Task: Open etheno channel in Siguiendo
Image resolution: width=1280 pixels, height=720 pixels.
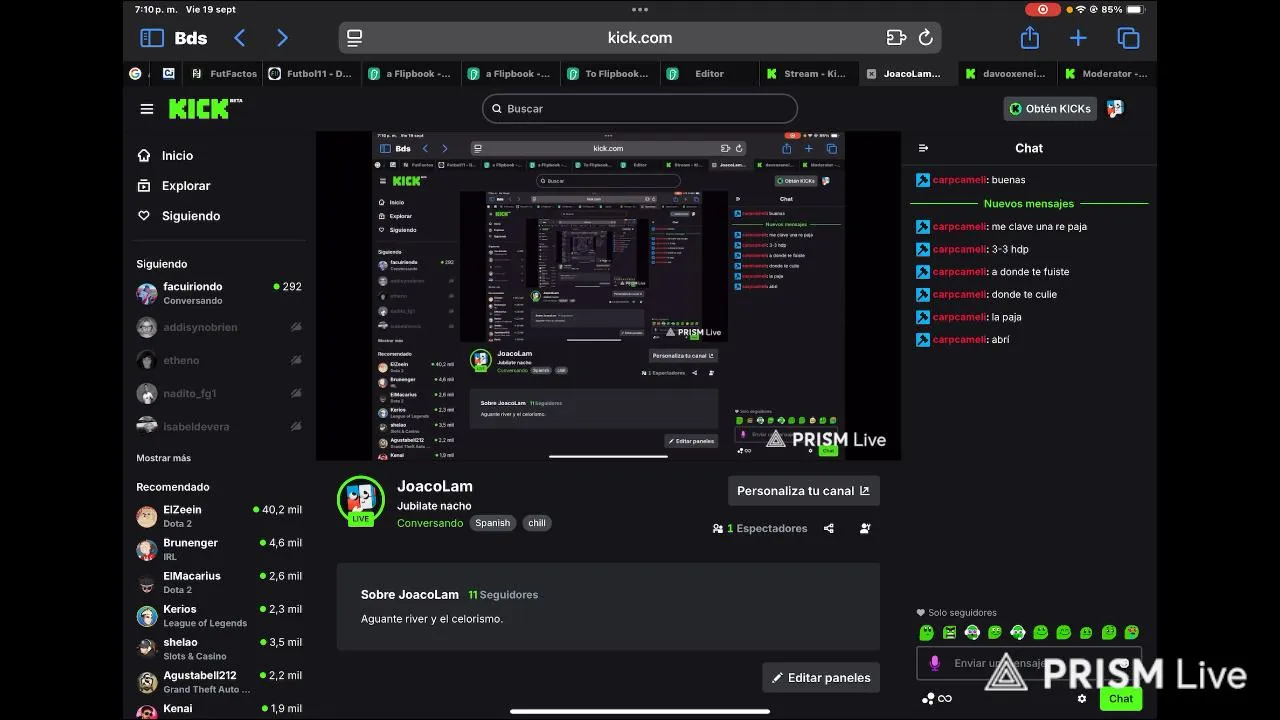Action: (x=219, y=360)
